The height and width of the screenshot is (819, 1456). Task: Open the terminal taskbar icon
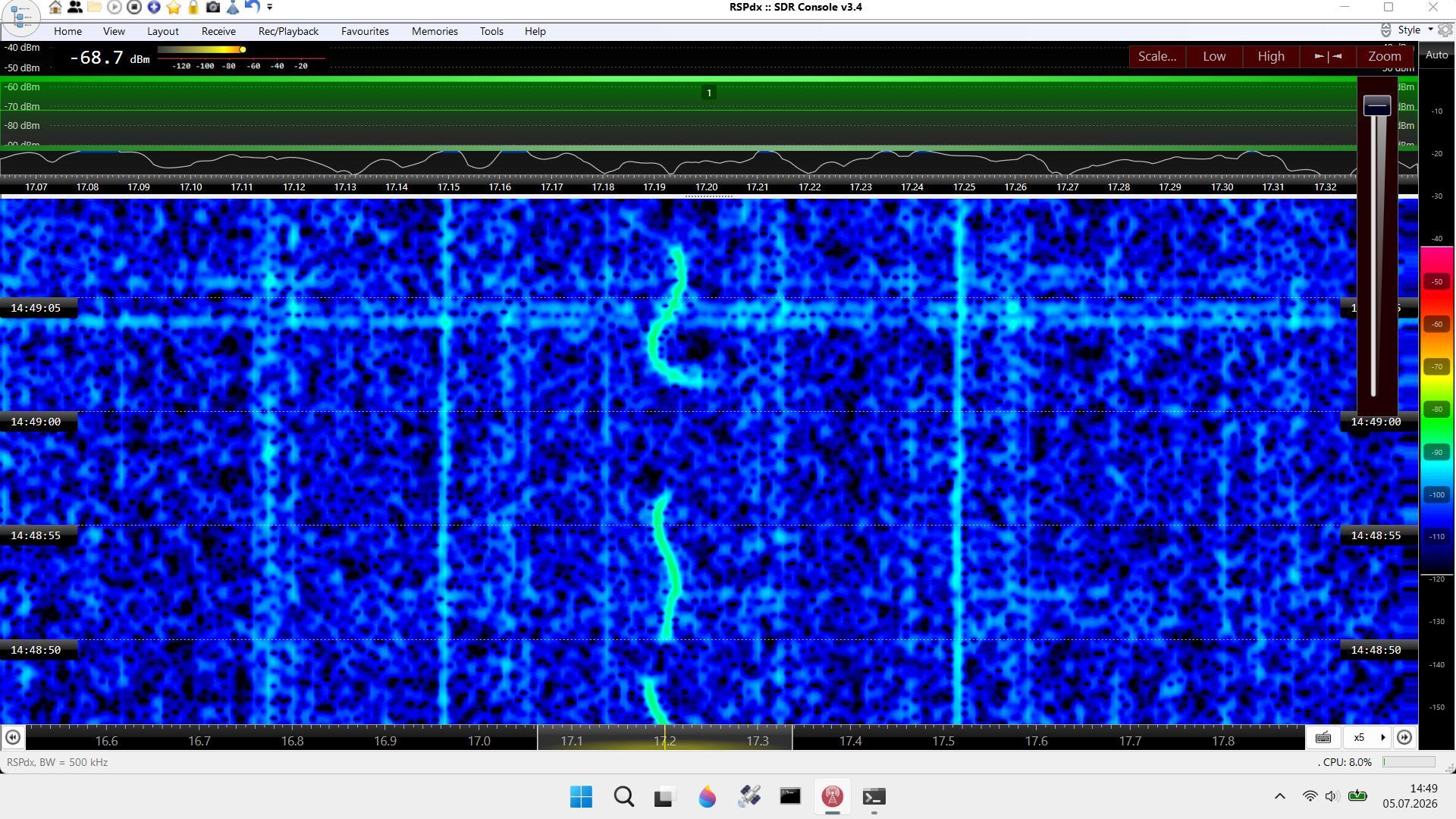click(x=874, y=797)
